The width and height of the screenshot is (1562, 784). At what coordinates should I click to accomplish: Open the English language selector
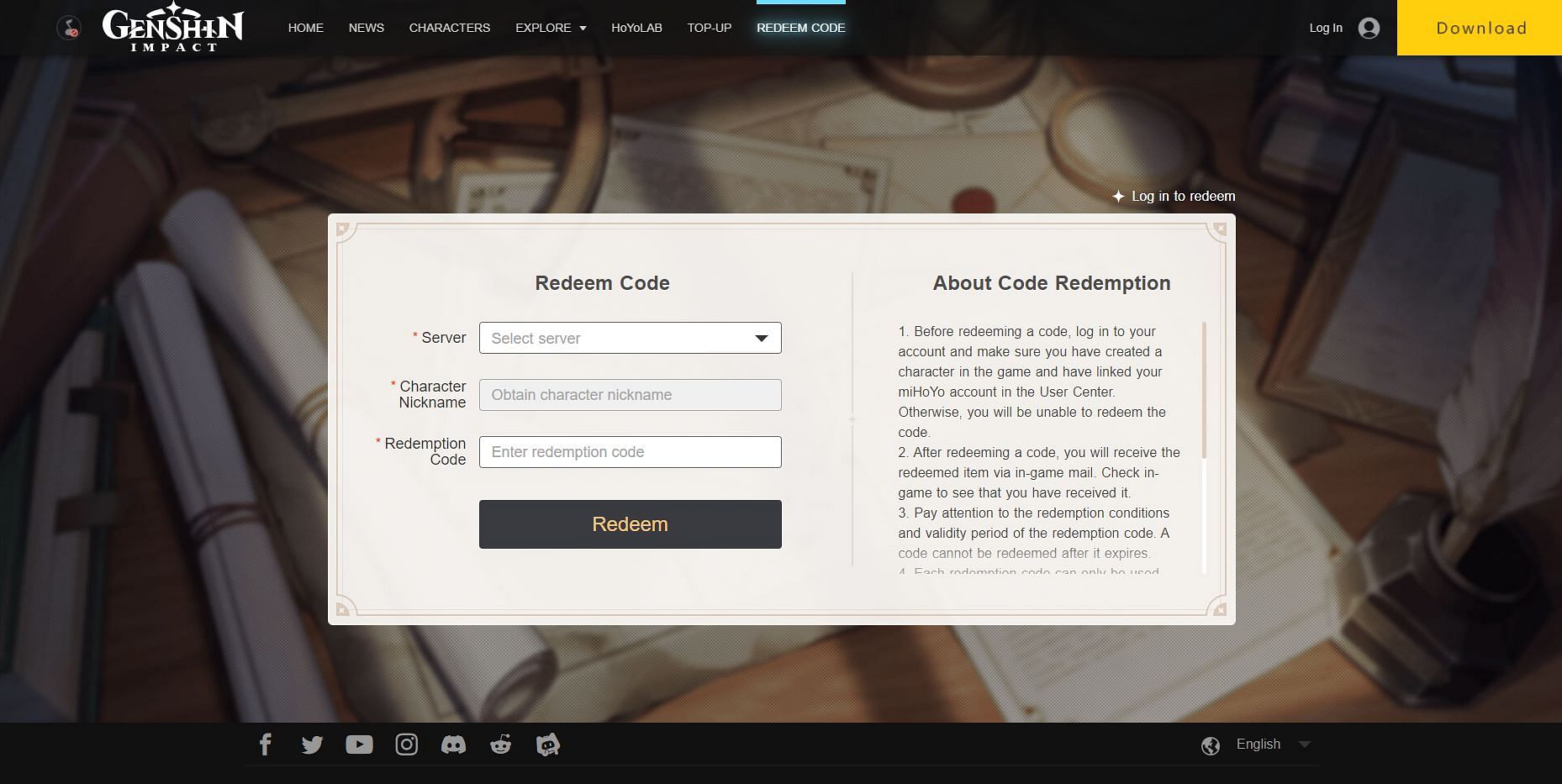(x=1258, y=745)
